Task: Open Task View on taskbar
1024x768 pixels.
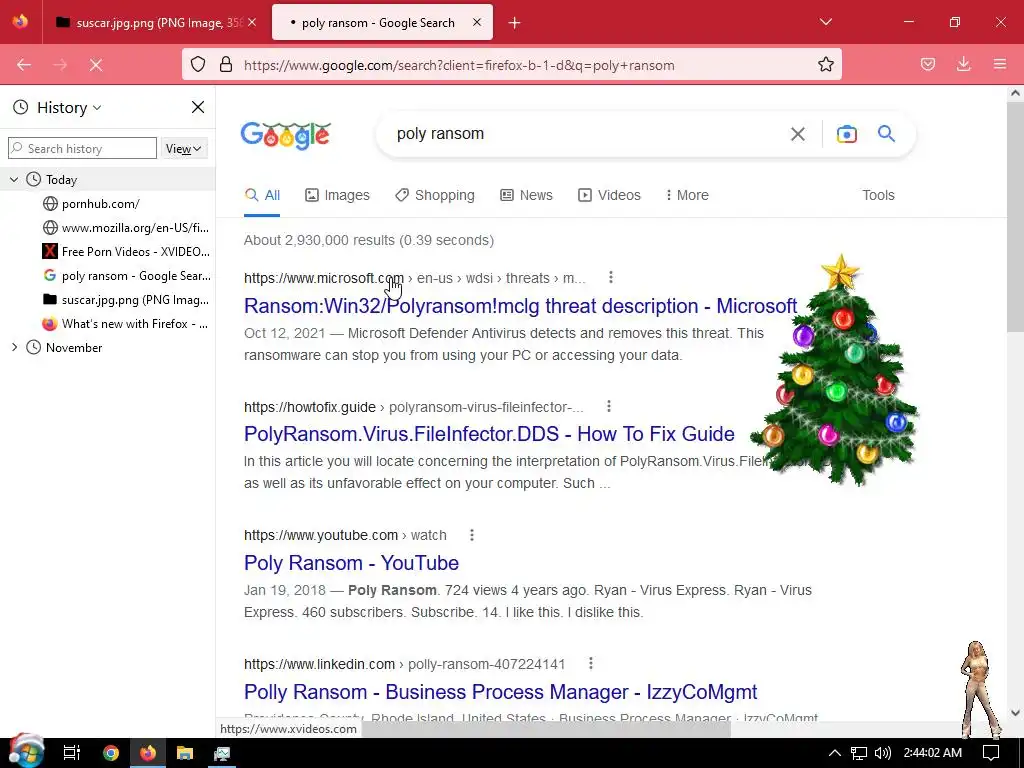Action: (71, 753)
